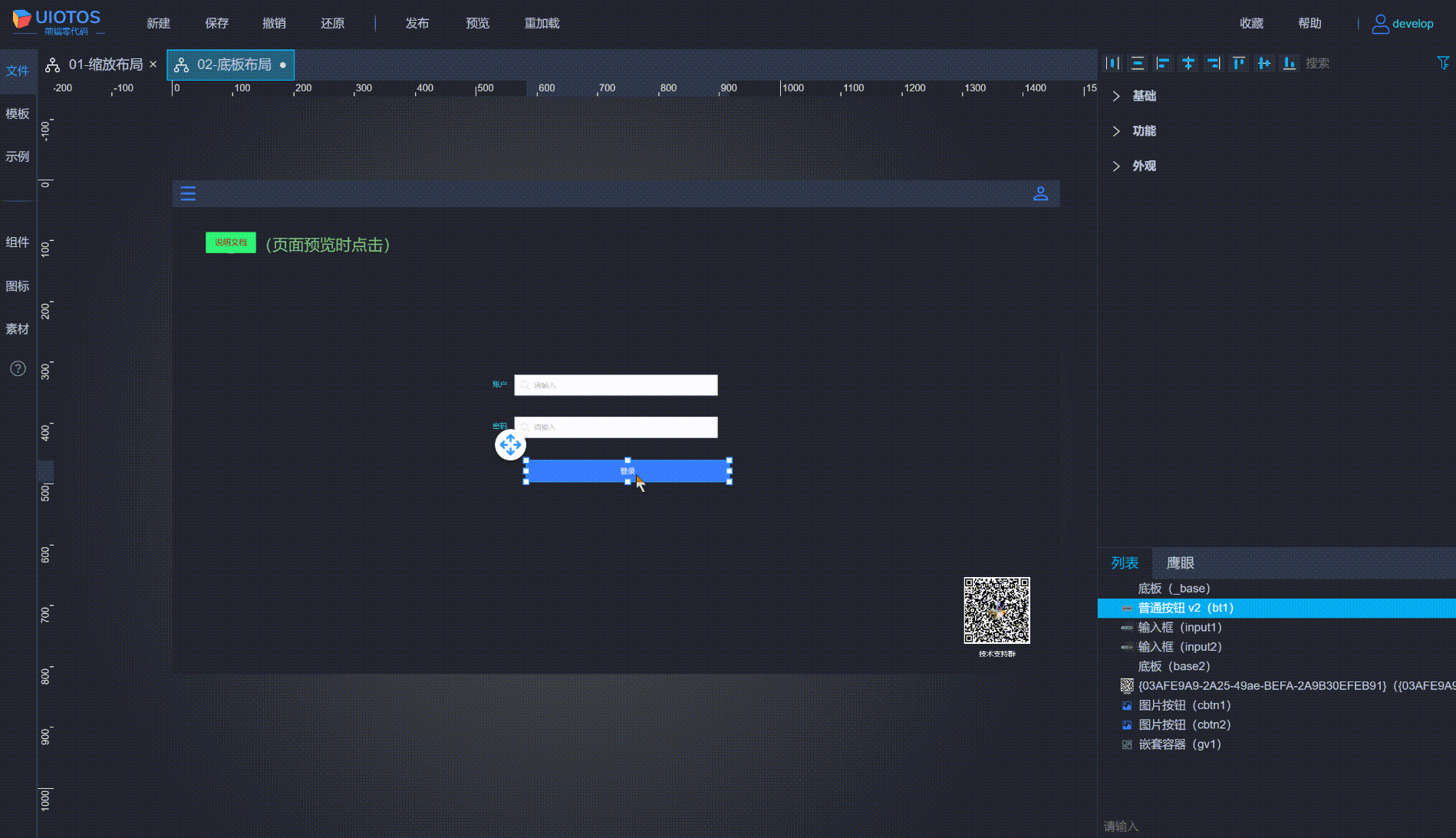Open the 图标 sidebar tab
Viewport: 1456px width, 838px height.
[x=18, y=286]
